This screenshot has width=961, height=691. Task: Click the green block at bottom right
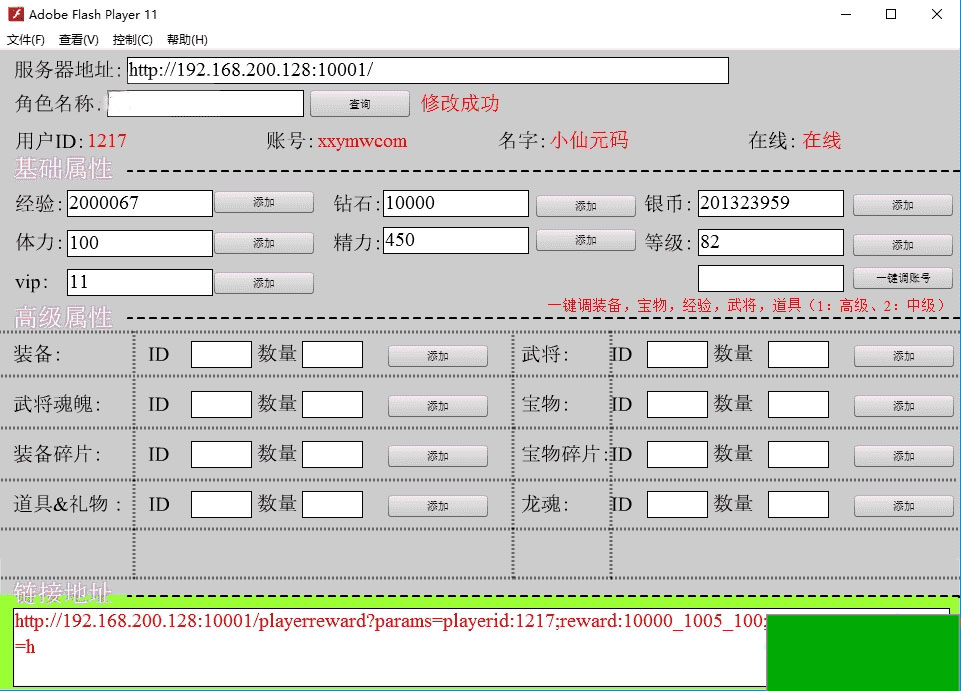click(x=862, y=652)
